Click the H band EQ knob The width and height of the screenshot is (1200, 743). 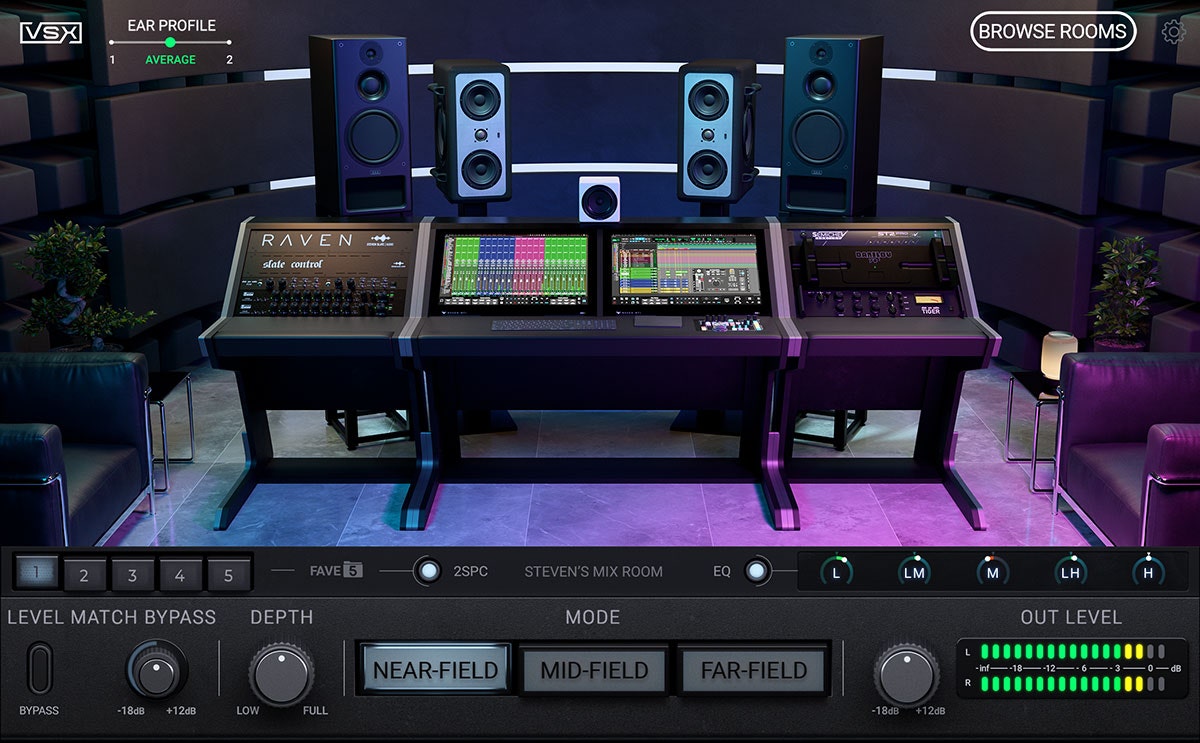[1148, 571]
